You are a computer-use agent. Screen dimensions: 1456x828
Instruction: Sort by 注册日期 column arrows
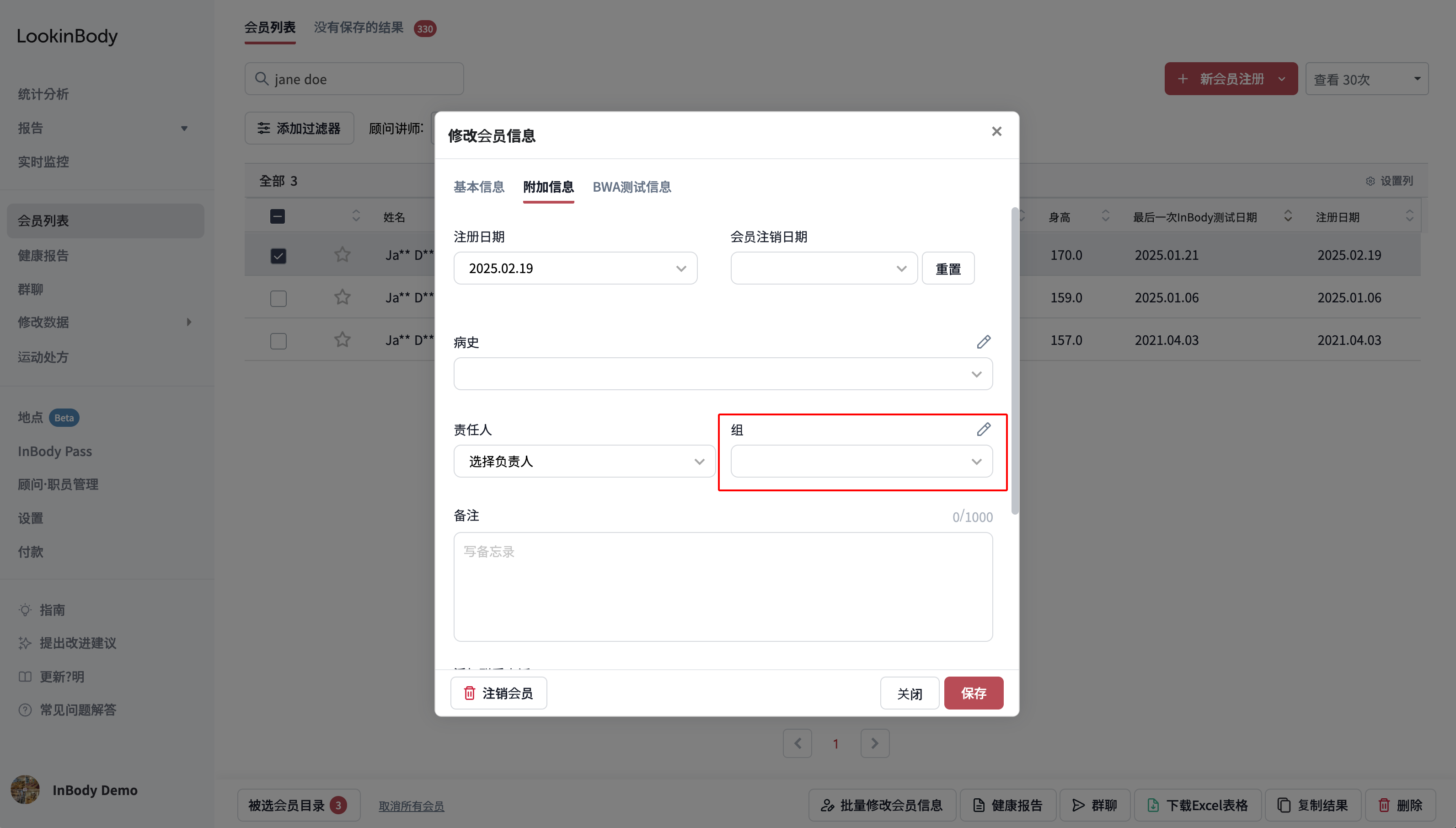coord(1409,215)
